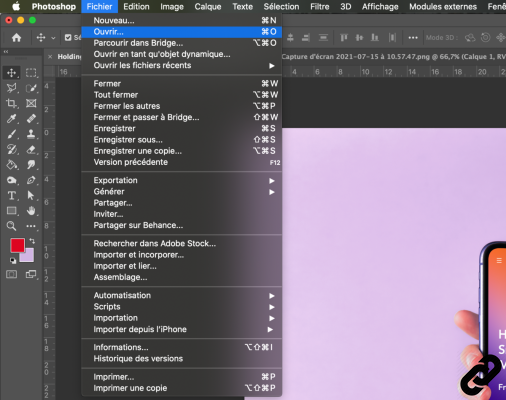506x400 pixels.
Task: Choose 'Nouveau...' menu entry
Action: click(x=182, y=20)
